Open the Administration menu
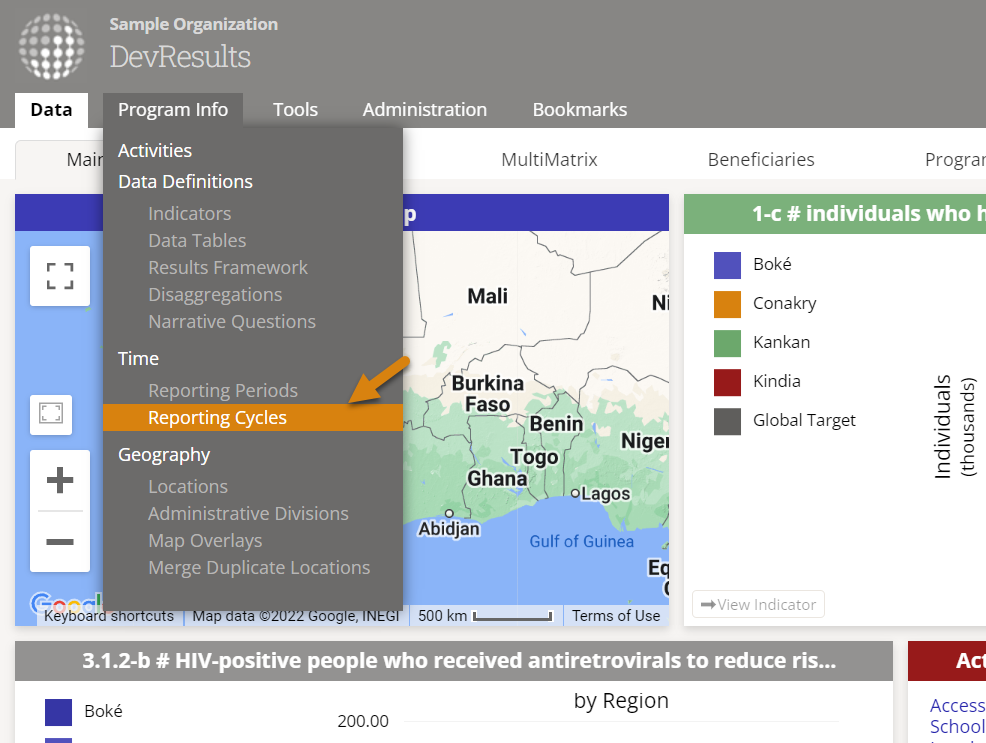 [x=424, y=110]
